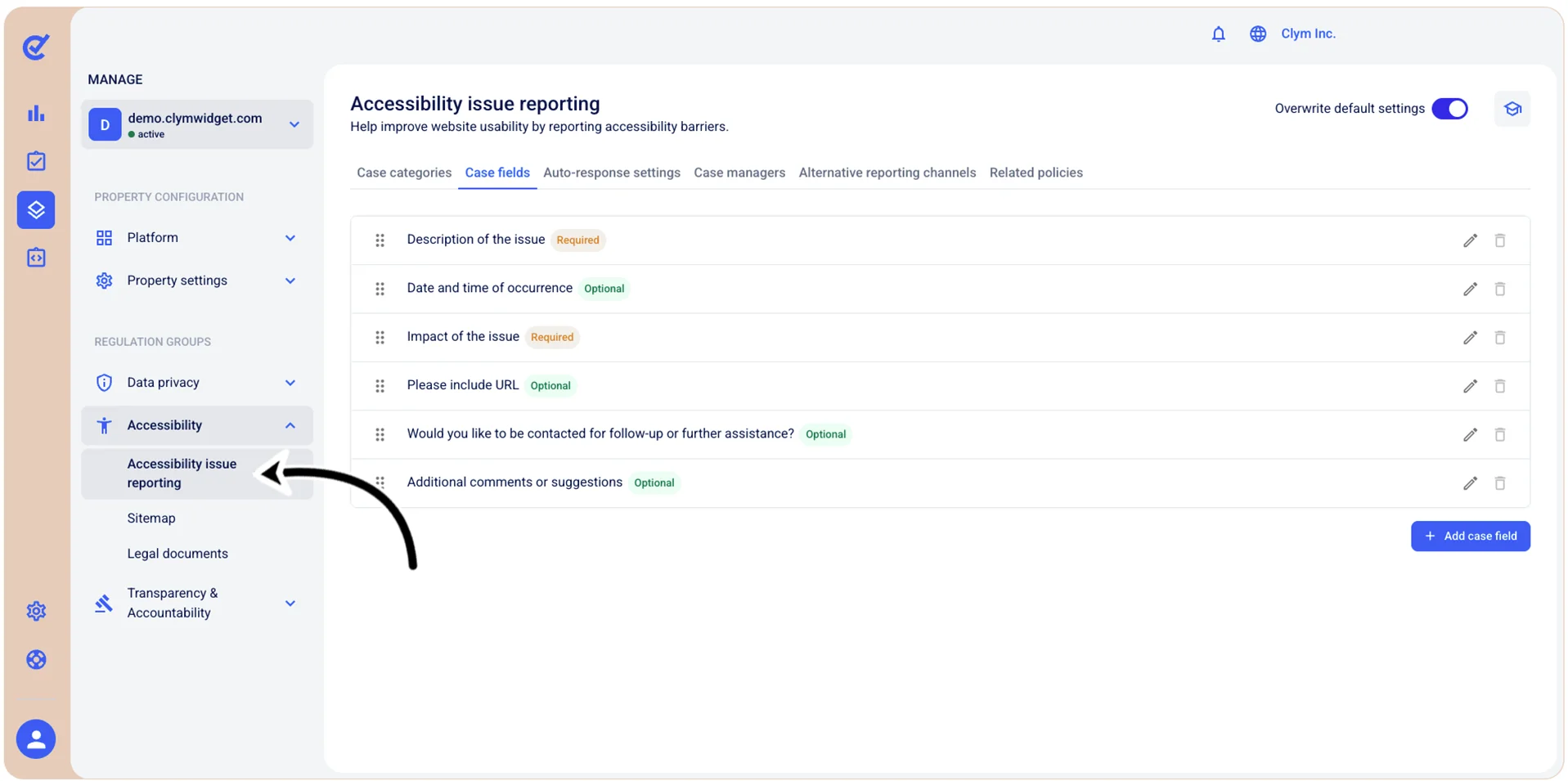Edit the follow-up contact question field
This screenshot has width=1568, height=781.
point(1470,434)
